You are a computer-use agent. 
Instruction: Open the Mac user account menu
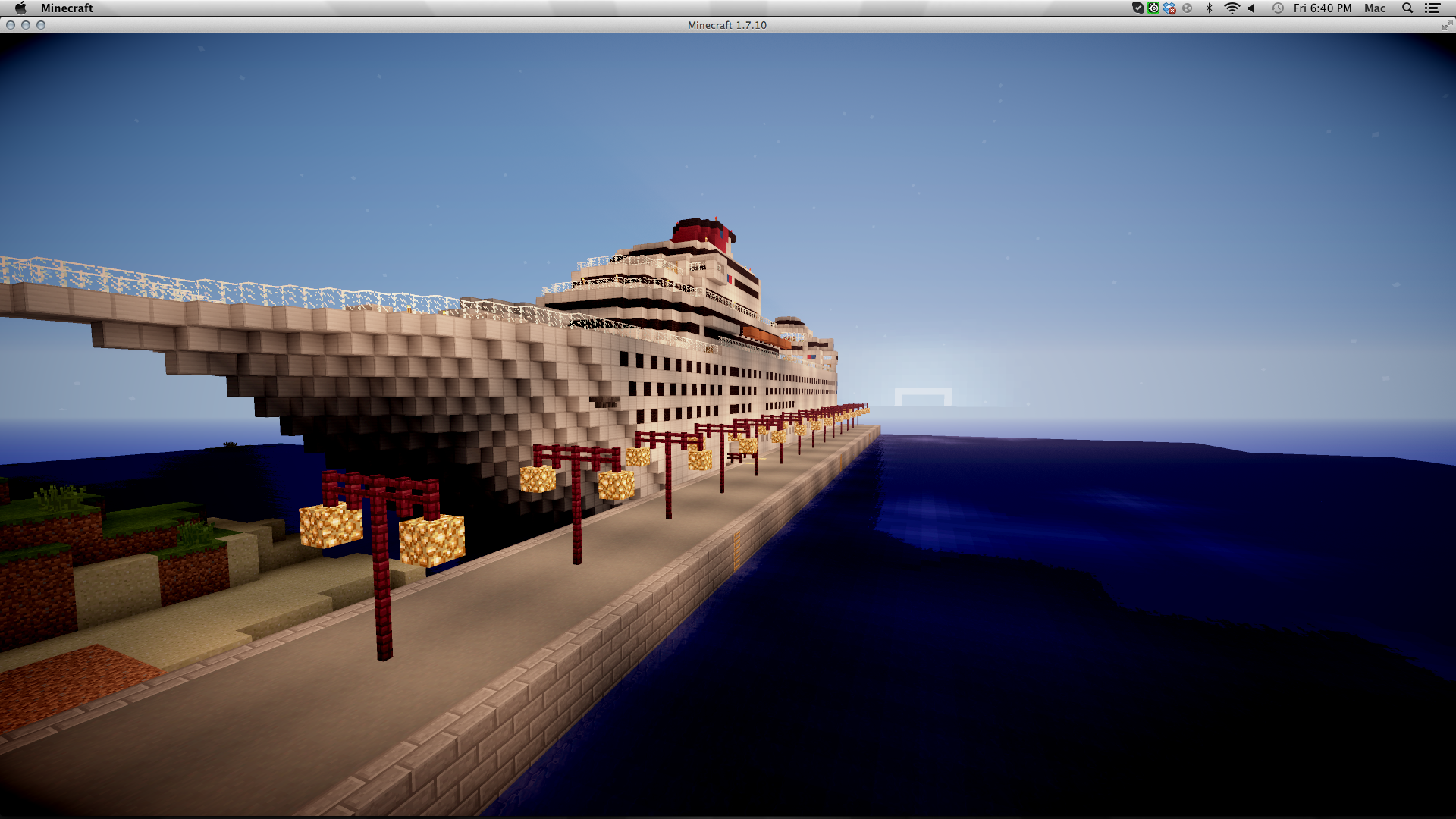pos(1375,8)
